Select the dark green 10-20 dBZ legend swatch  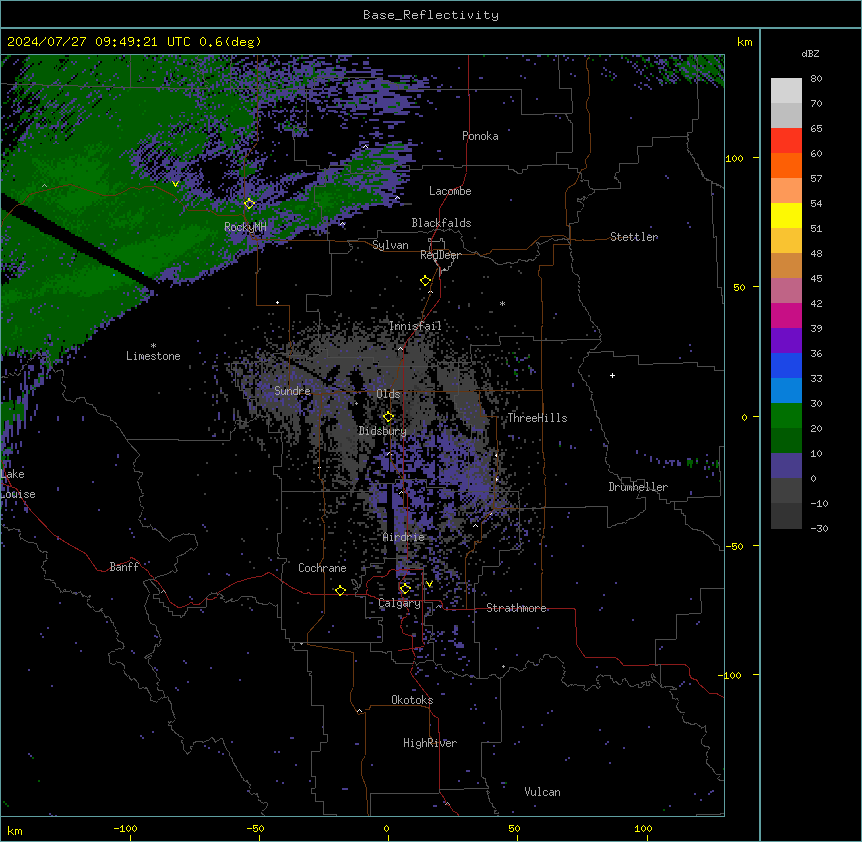(x=786, y=441)
